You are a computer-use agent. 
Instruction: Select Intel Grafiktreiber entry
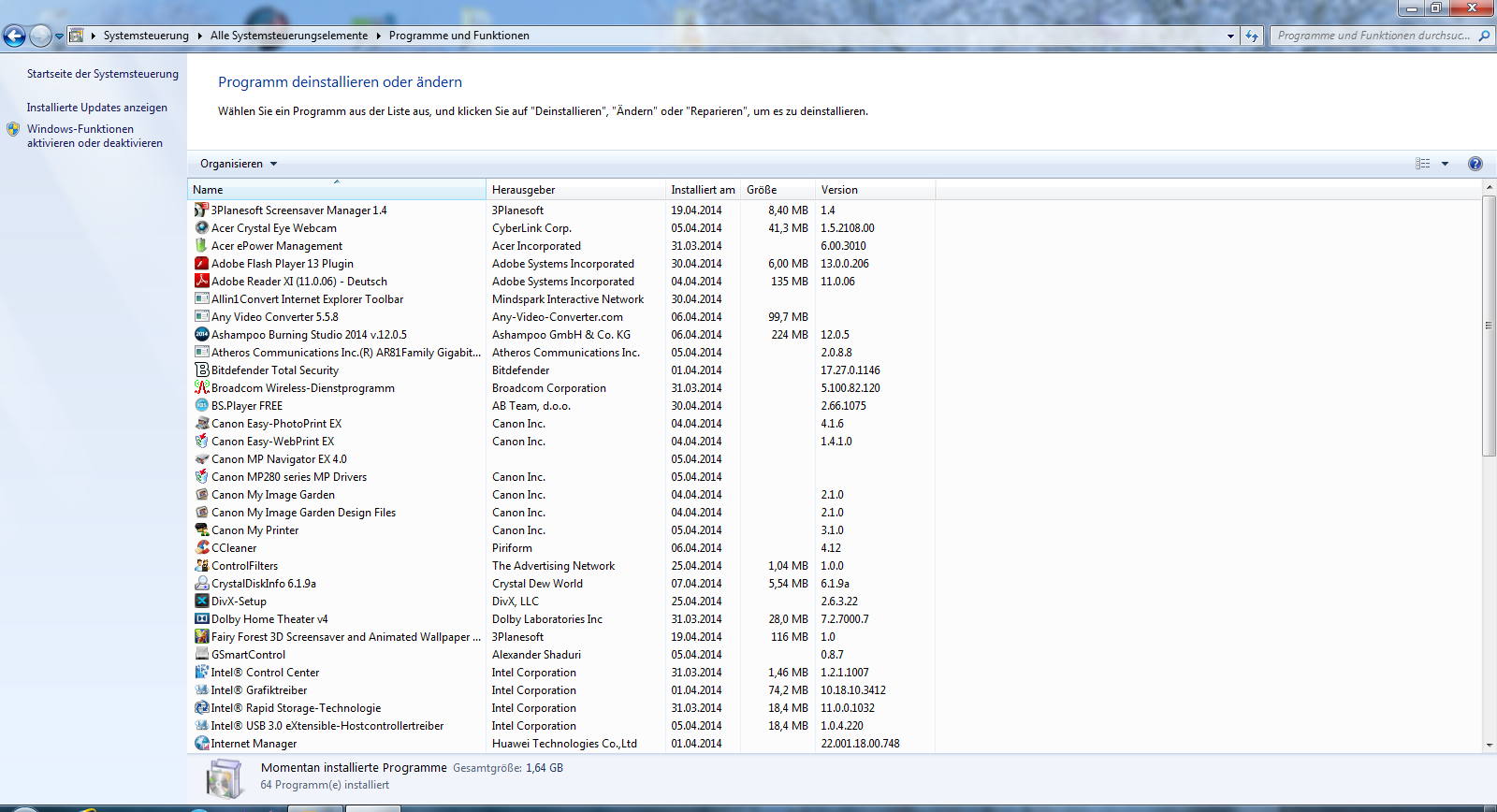[x=561, y=690]
